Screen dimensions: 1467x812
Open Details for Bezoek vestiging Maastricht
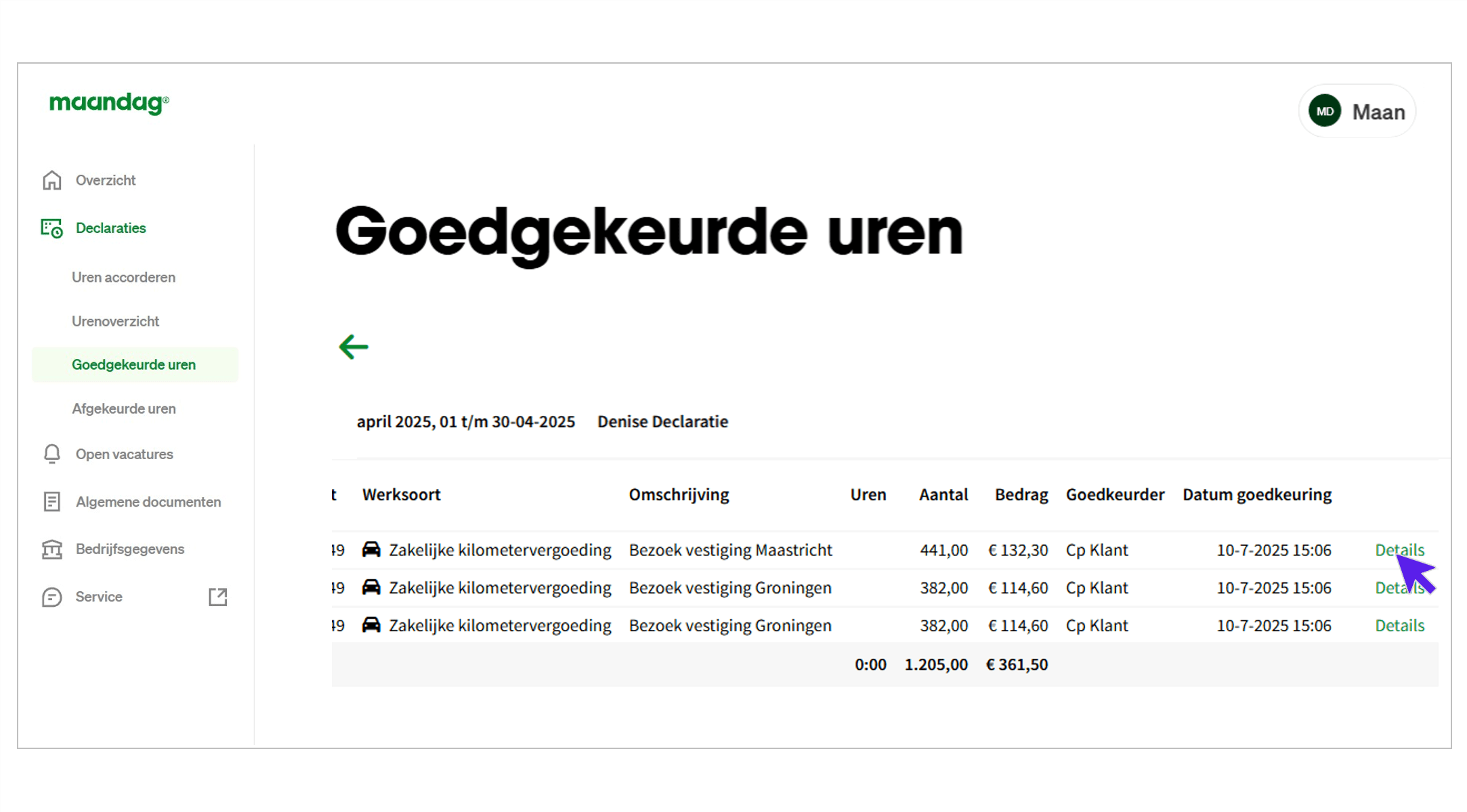coord(1399,550)
